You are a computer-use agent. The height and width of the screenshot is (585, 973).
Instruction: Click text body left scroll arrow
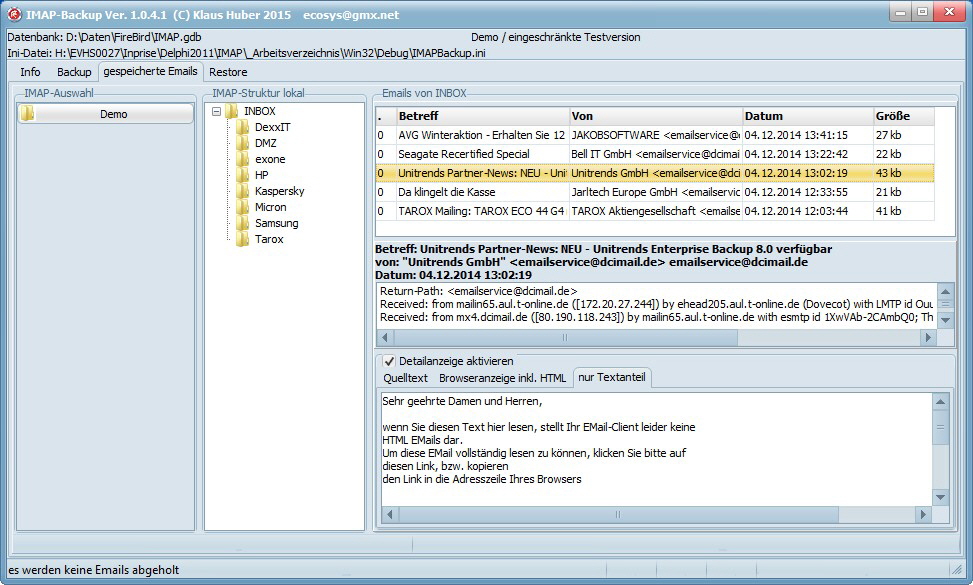click(390, 514)
